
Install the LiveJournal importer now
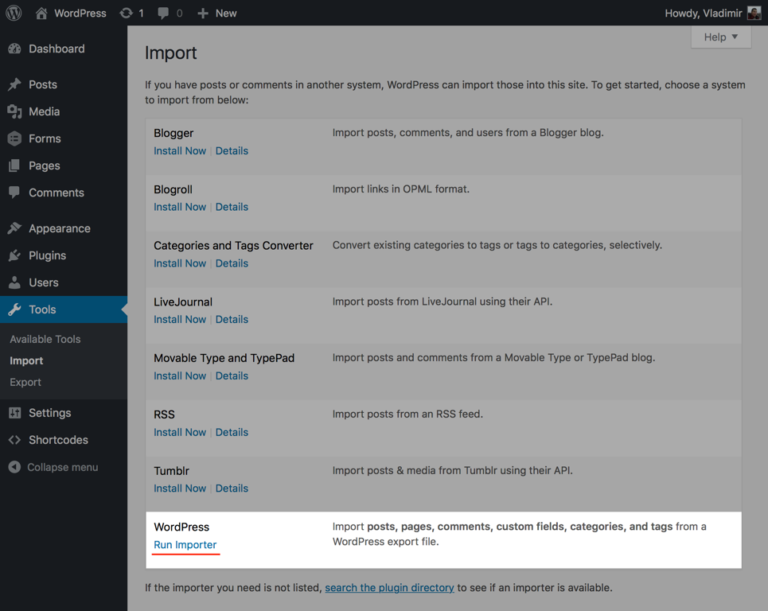[180, 319]
